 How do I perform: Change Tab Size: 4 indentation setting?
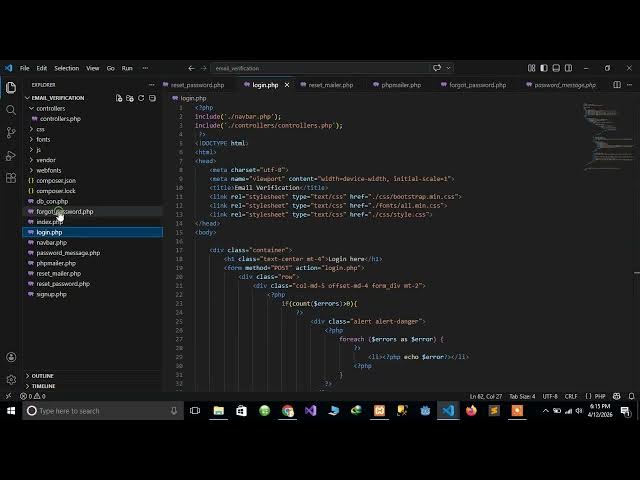(522, 396)
